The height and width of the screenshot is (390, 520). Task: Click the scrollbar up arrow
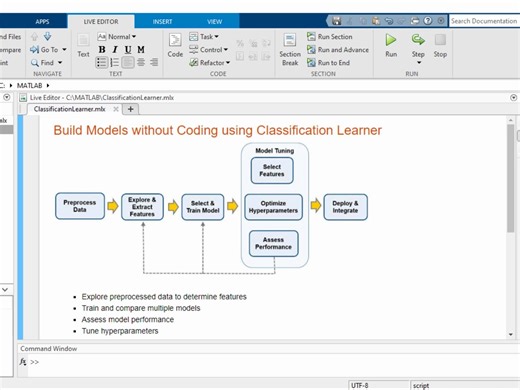[x=510, y=120]
